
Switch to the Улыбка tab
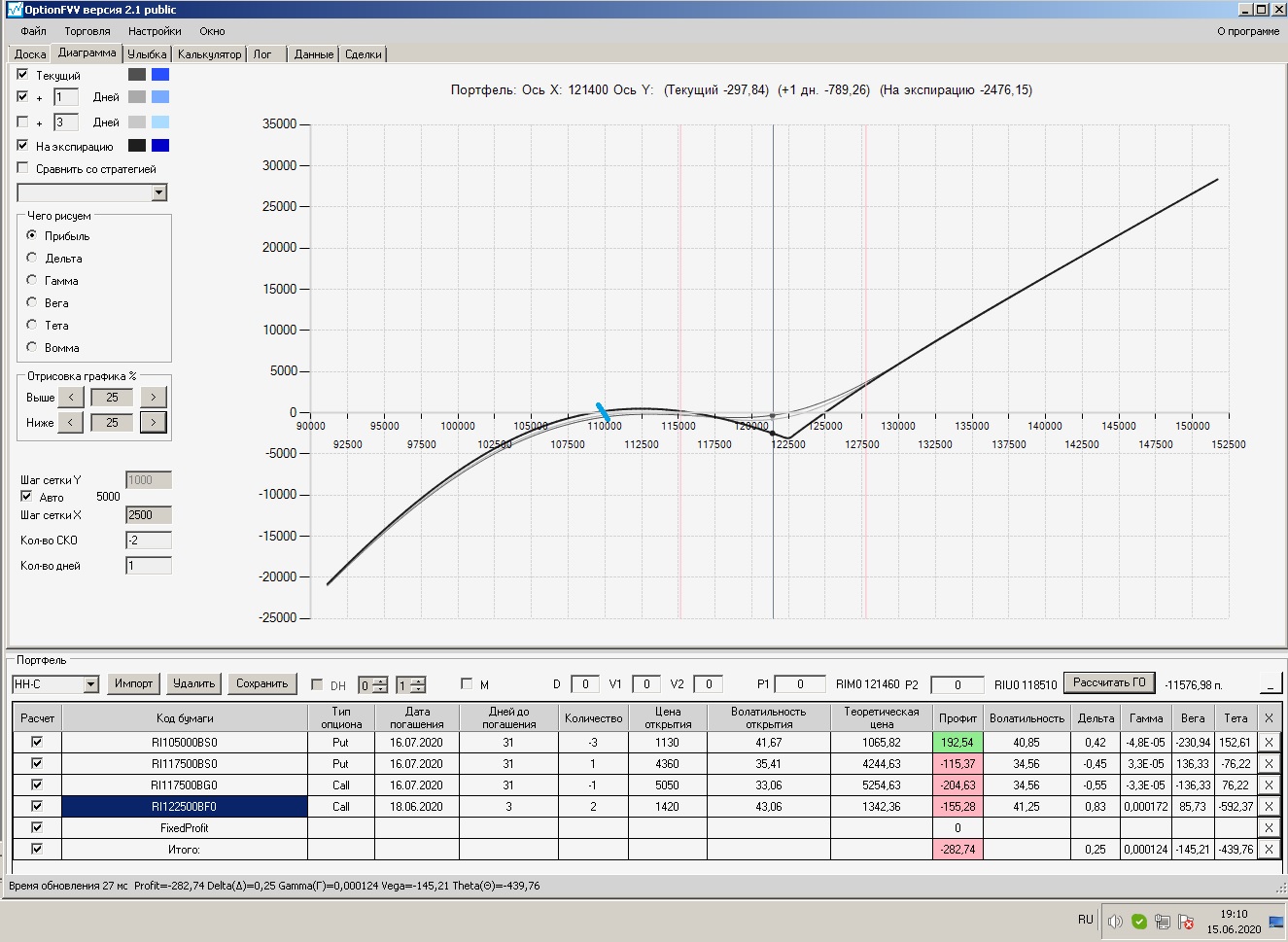click(x=147, y=54)
